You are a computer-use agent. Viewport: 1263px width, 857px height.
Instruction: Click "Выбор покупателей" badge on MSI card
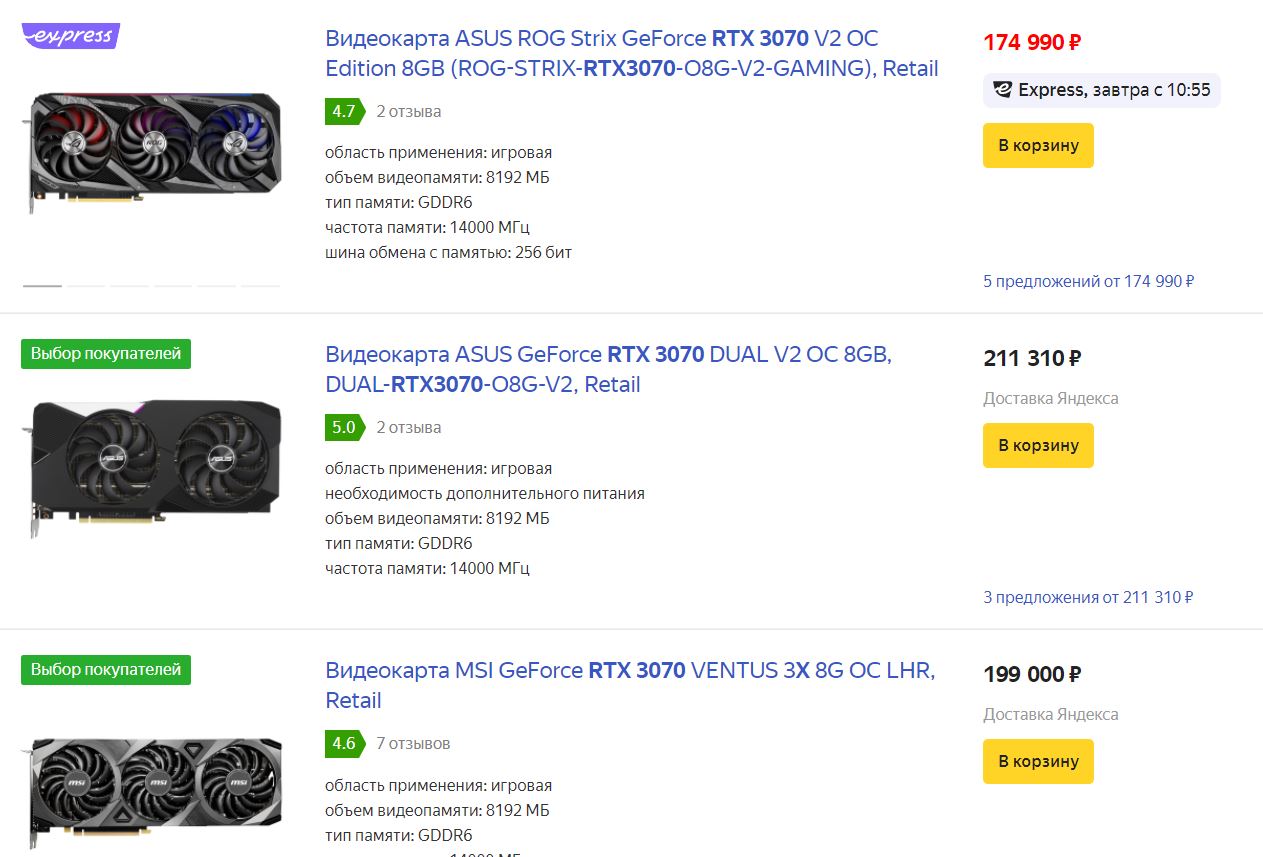(x=106, y=669)
